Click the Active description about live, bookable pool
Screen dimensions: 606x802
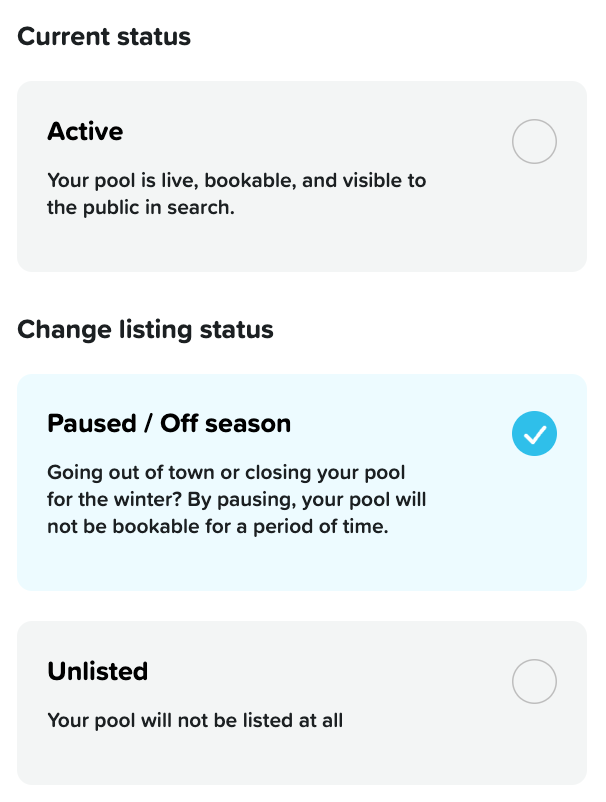(x=236, y=195)
